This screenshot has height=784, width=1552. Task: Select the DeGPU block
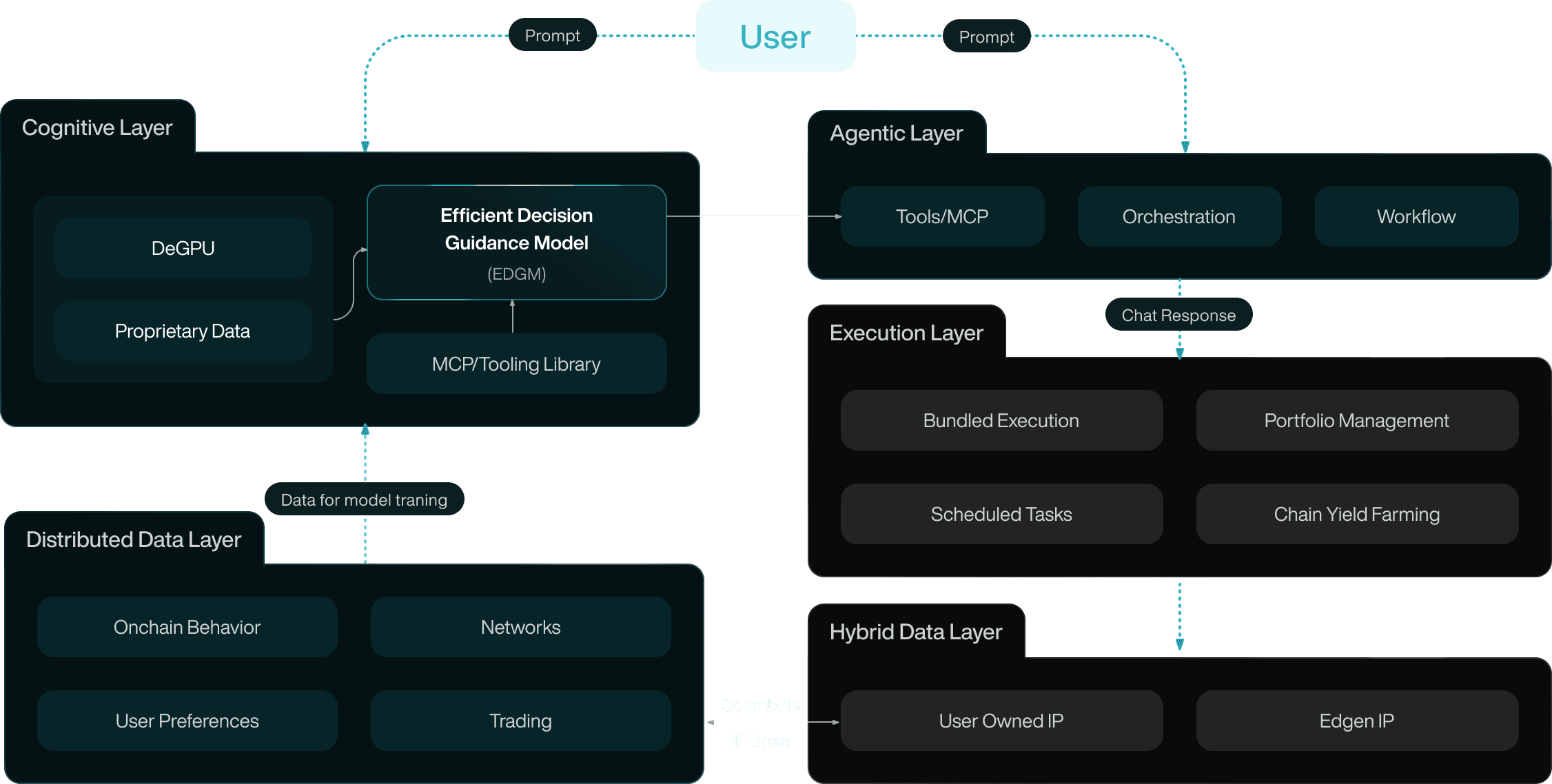tap(183, 248)
